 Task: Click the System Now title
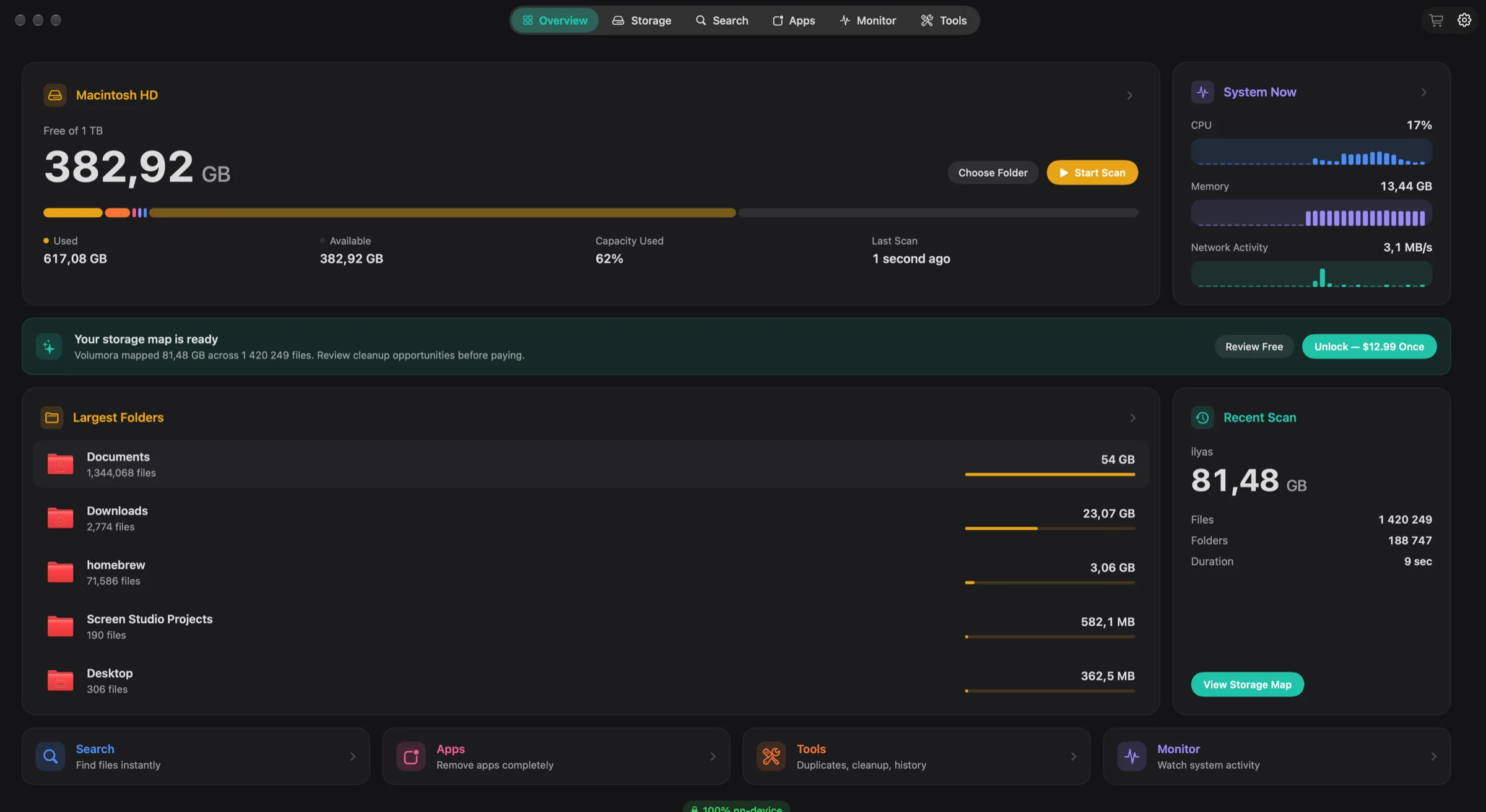(1260, 92)
